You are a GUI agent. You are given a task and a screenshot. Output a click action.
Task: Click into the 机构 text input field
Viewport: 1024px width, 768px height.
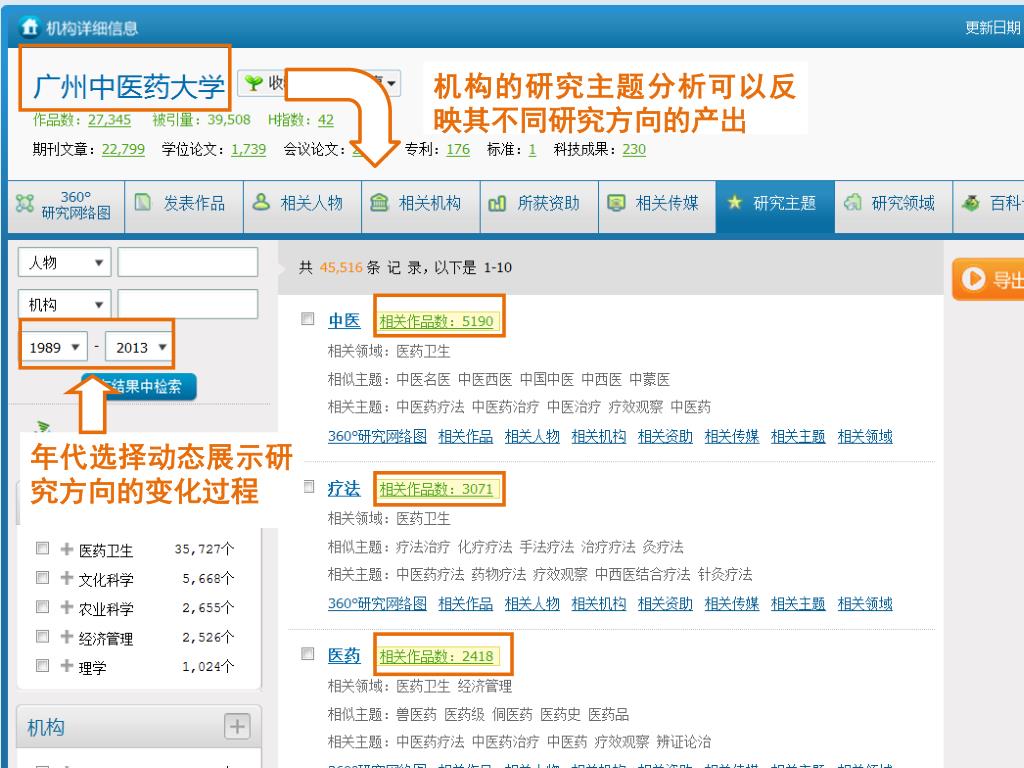(x=188, y=304)
